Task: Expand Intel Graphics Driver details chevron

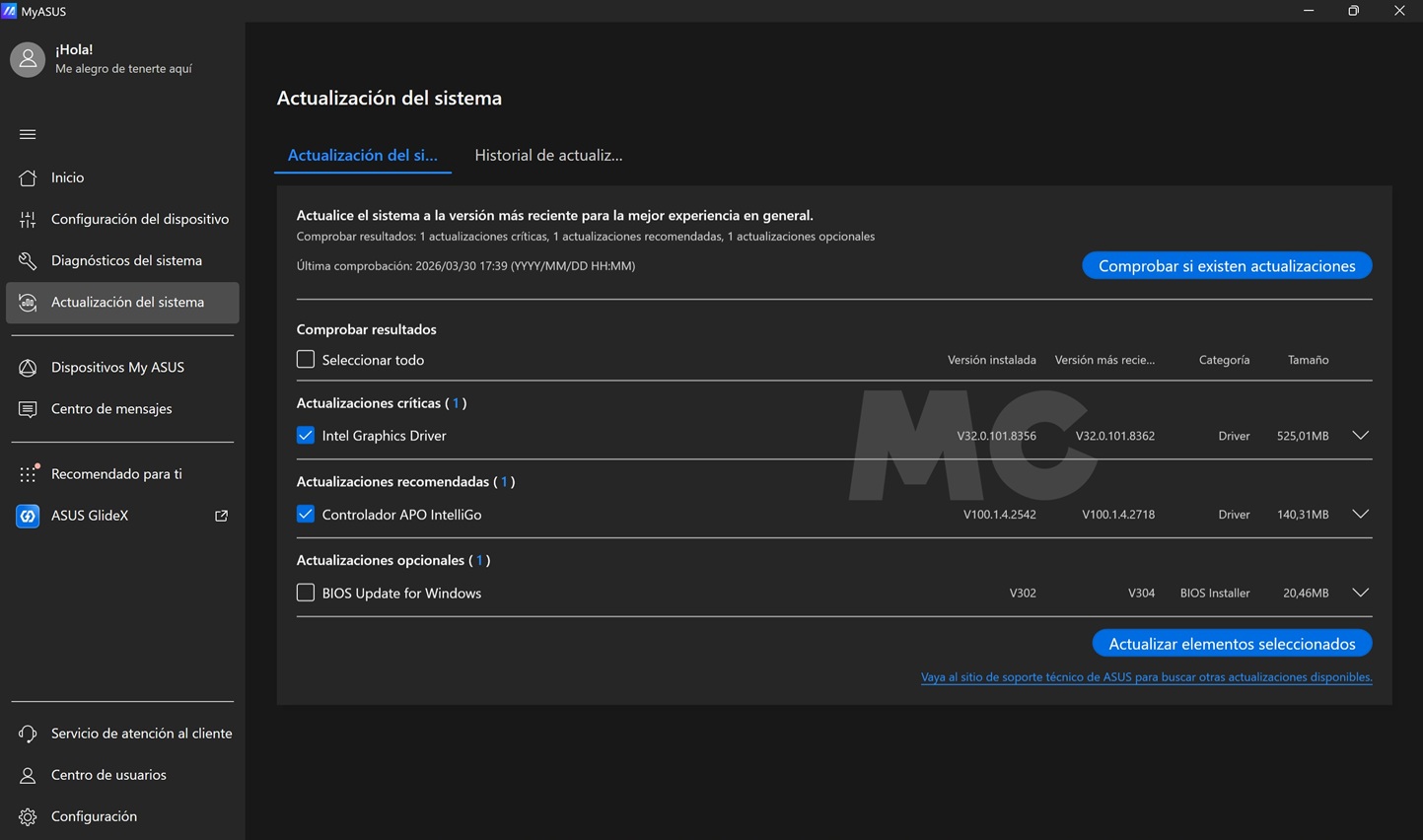Action: 1360,435
